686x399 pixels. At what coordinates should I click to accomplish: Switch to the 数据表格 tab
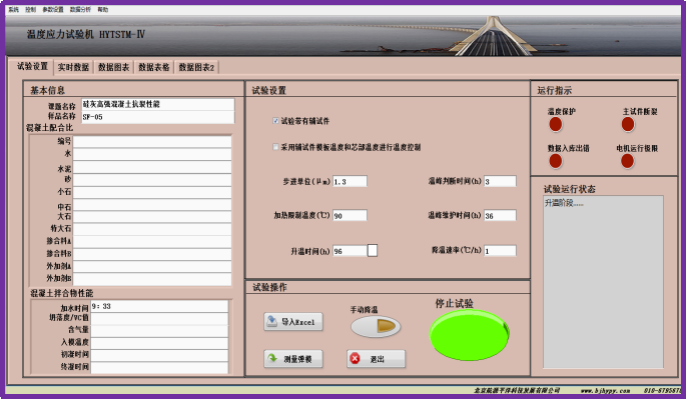coord(154,67)
